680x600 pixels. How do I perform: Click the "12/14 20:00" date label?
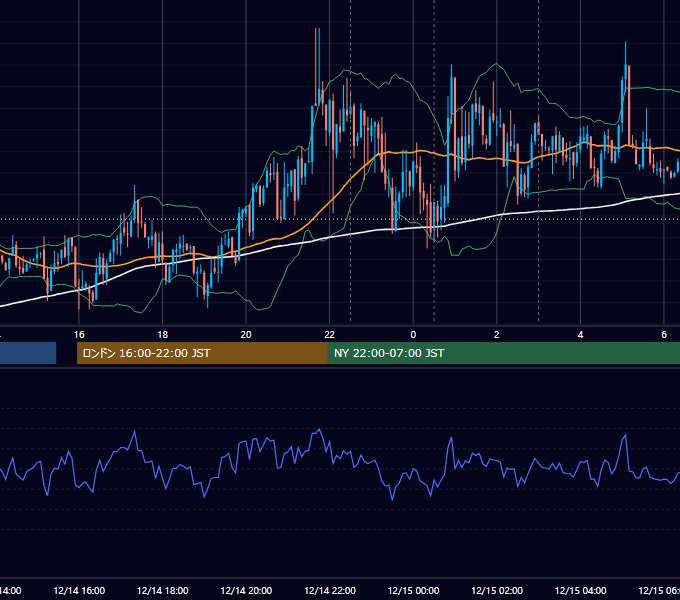point(246,591)
